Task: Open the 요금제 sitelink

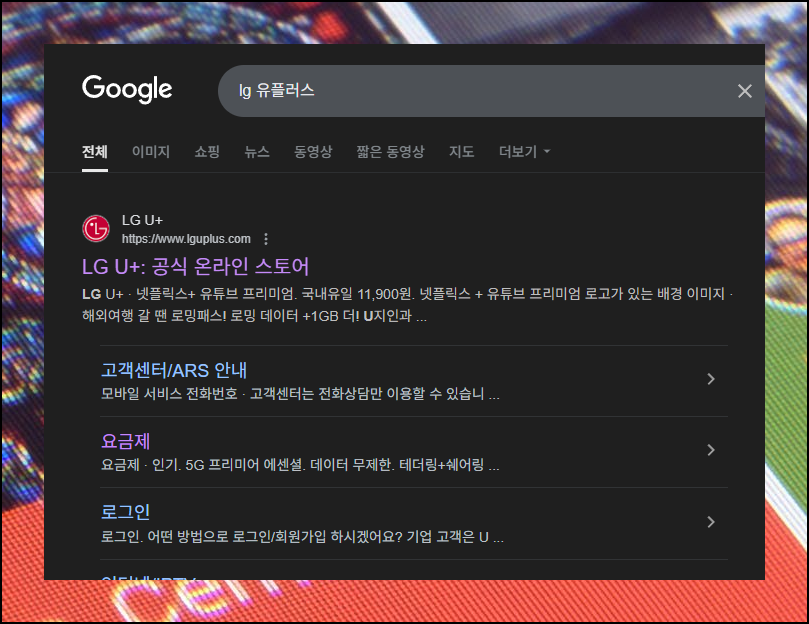Action: point(125,441)
